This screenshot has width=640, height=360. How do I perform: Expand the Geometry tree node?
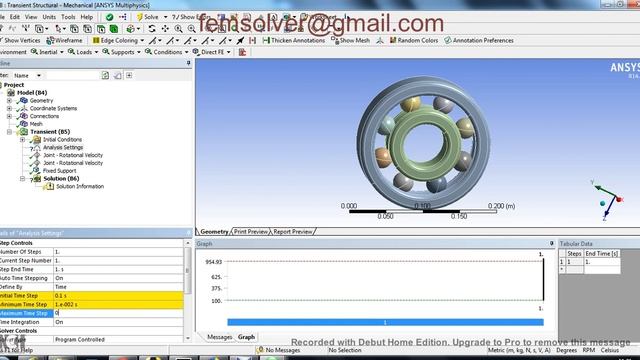tap(9, 100)
